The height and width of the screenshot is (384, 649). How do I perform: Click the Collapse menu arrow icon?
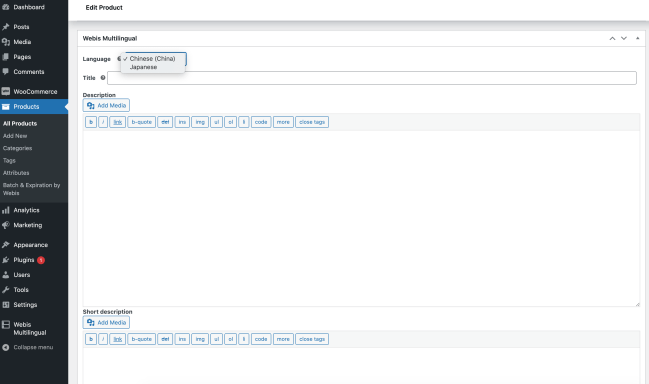(x=6, y=348)
